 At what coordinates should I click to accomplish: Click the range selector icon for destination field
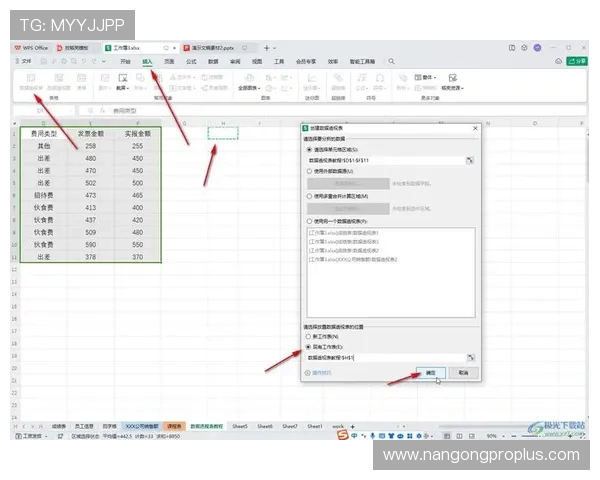471,358
